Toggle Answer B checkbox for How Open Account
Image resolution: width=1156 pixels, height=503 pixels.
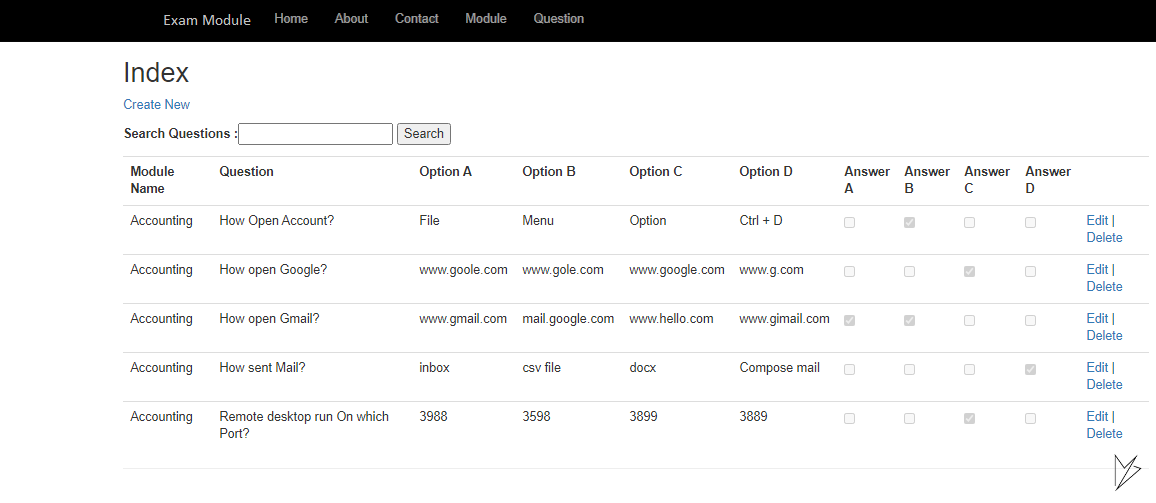(910, 223)
